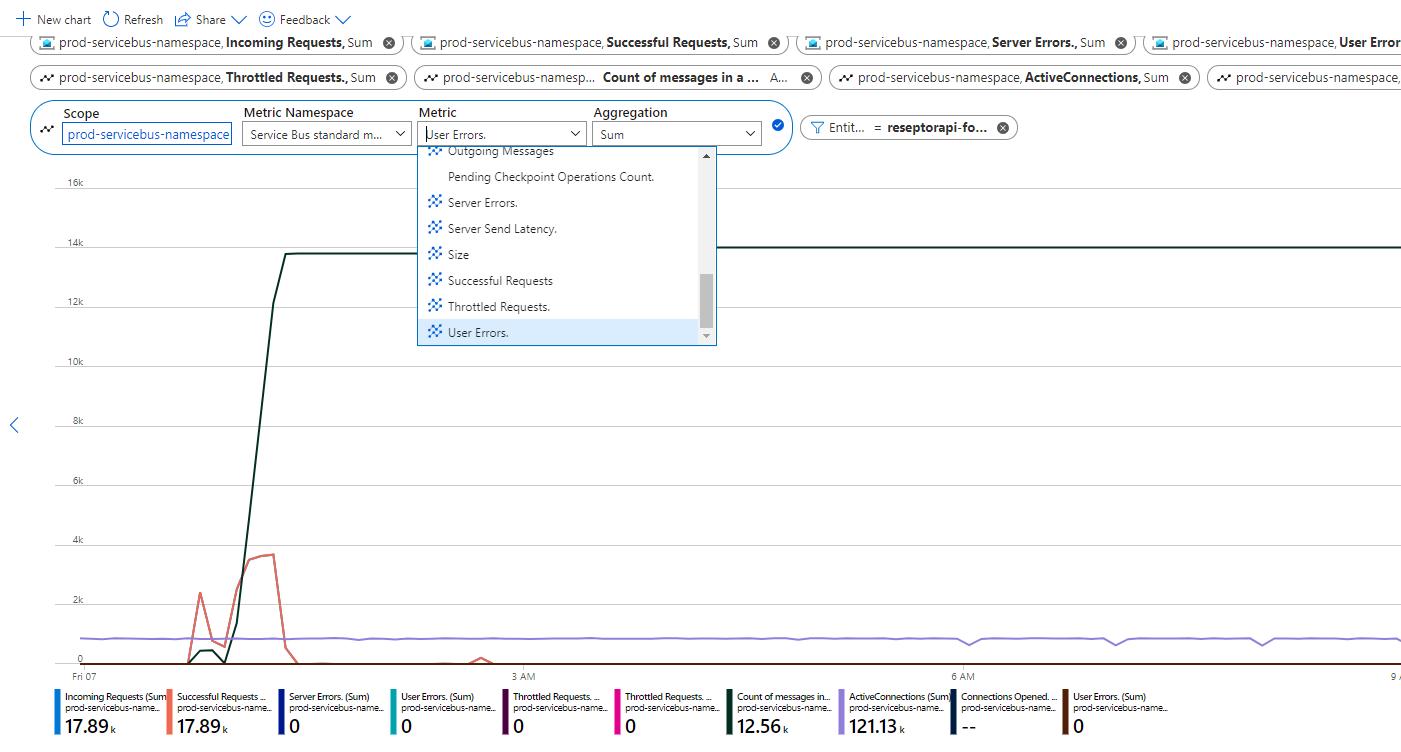Click the Refresh icon
The image size is (1401, 752).
(110, 19)
